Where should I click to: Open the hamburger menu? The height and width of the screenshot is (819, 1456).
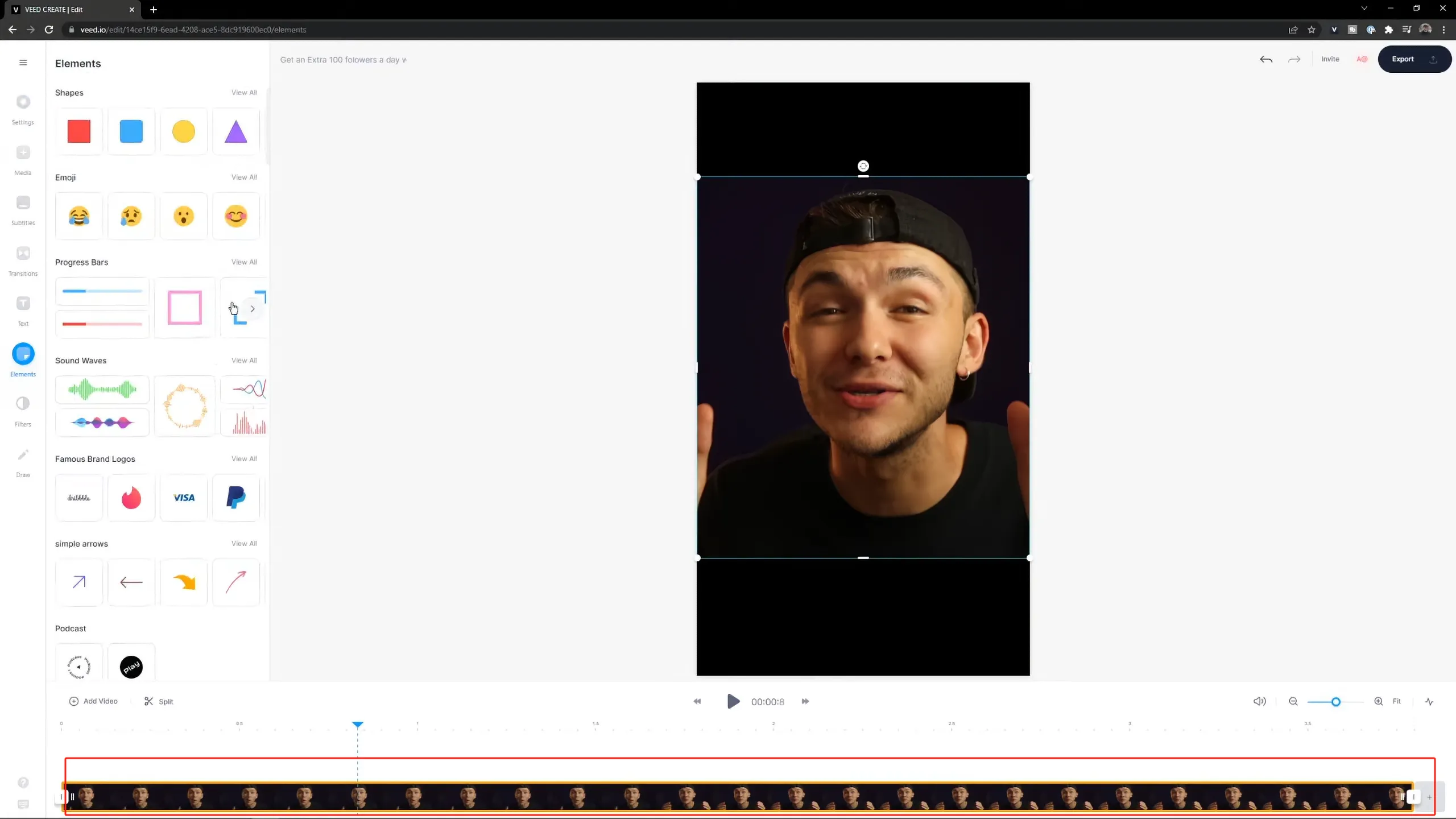point(23,63)
